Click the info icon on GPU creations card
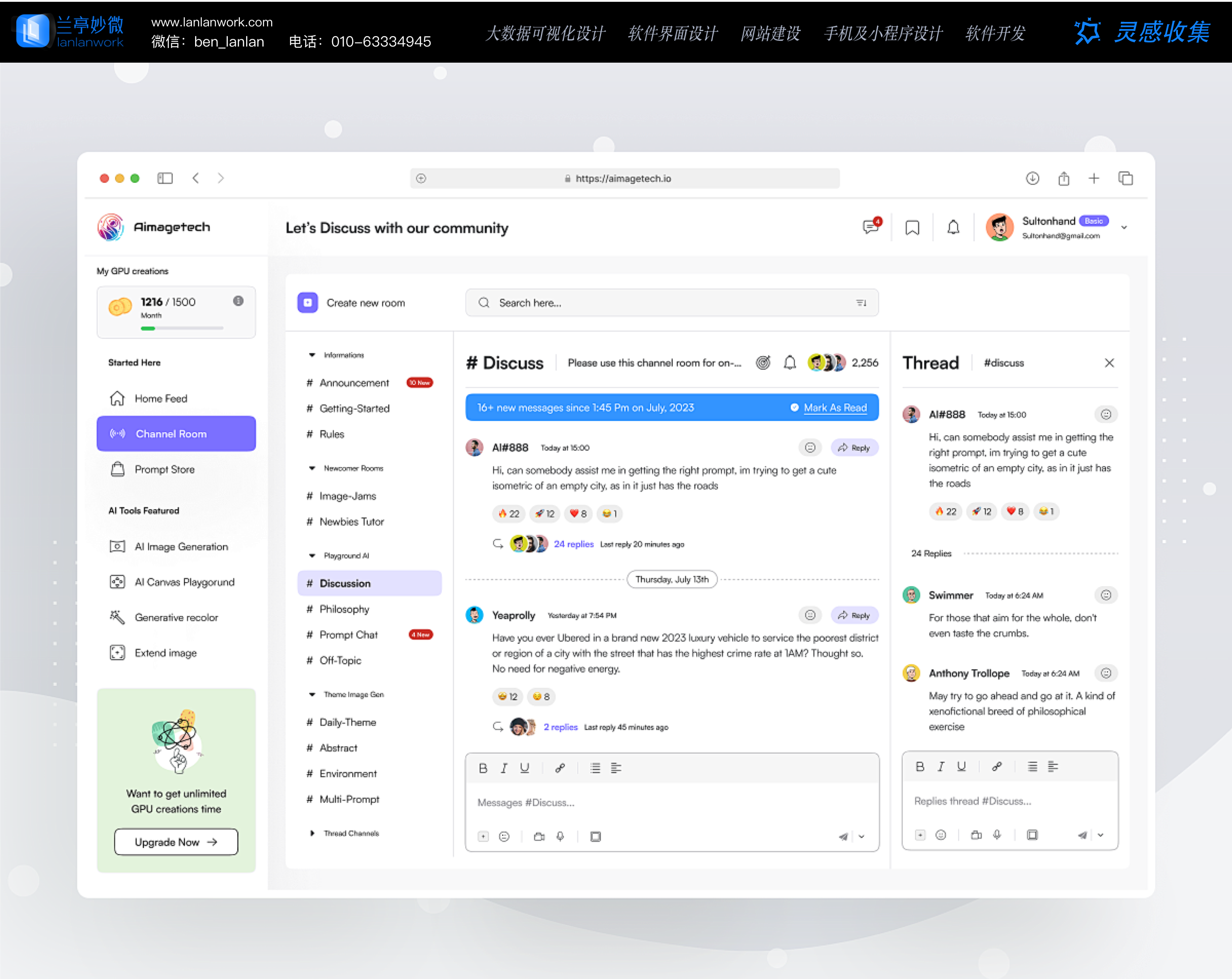The width and height of the screenshot is (1232, 979). point(238,301)
